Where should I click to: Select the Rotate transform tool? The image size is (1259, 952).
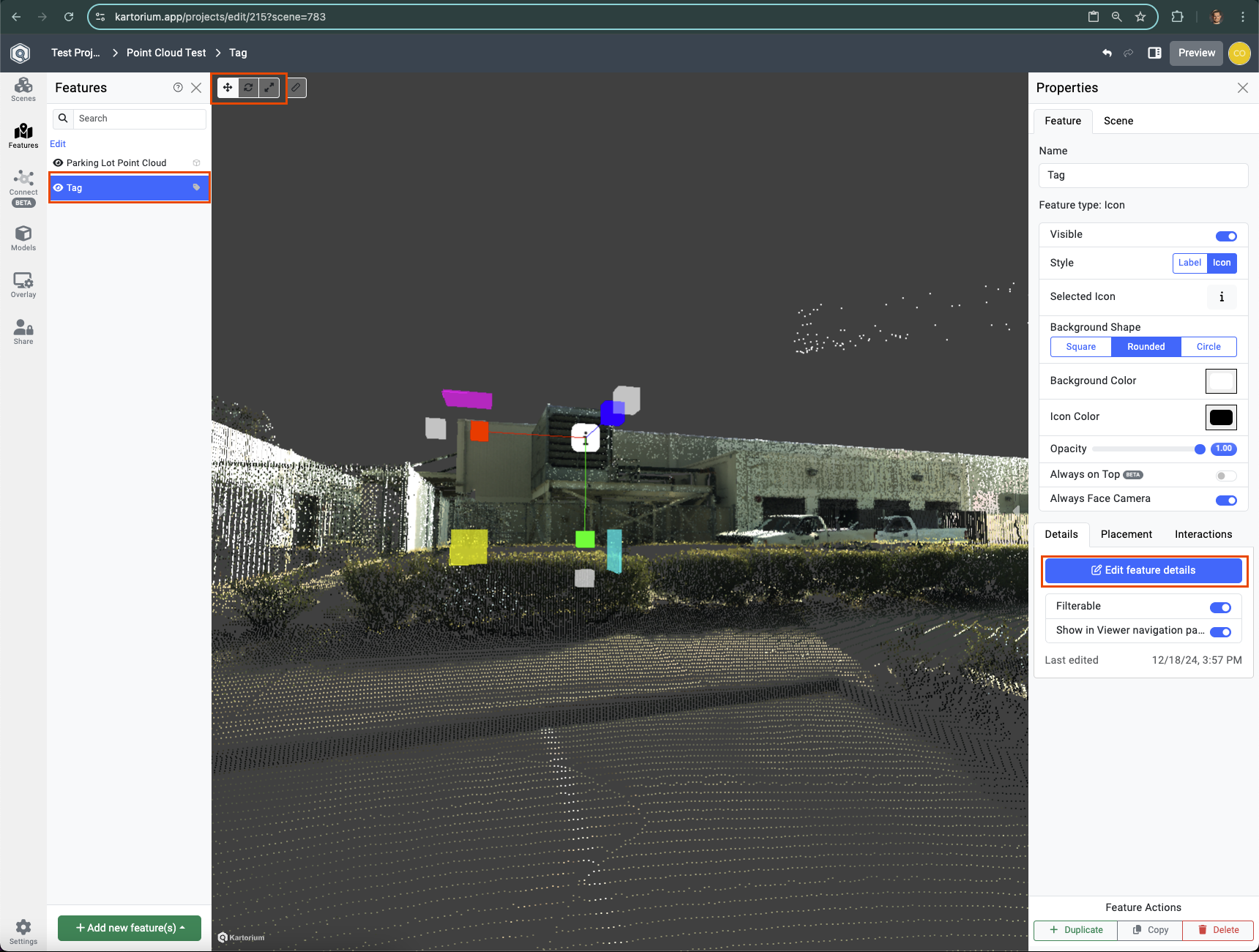pos(249,88)
